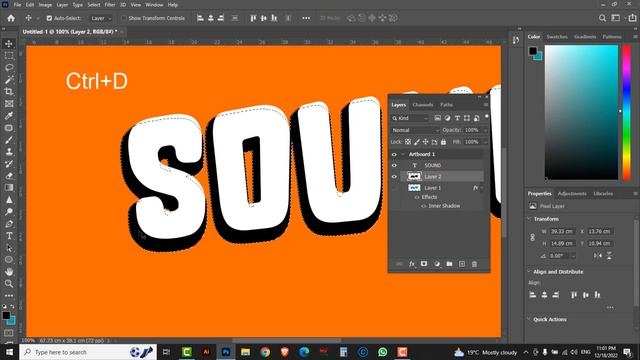
Task: Select the Magic Wand tool
Action: pyautogui.click(x=9, y=80)
